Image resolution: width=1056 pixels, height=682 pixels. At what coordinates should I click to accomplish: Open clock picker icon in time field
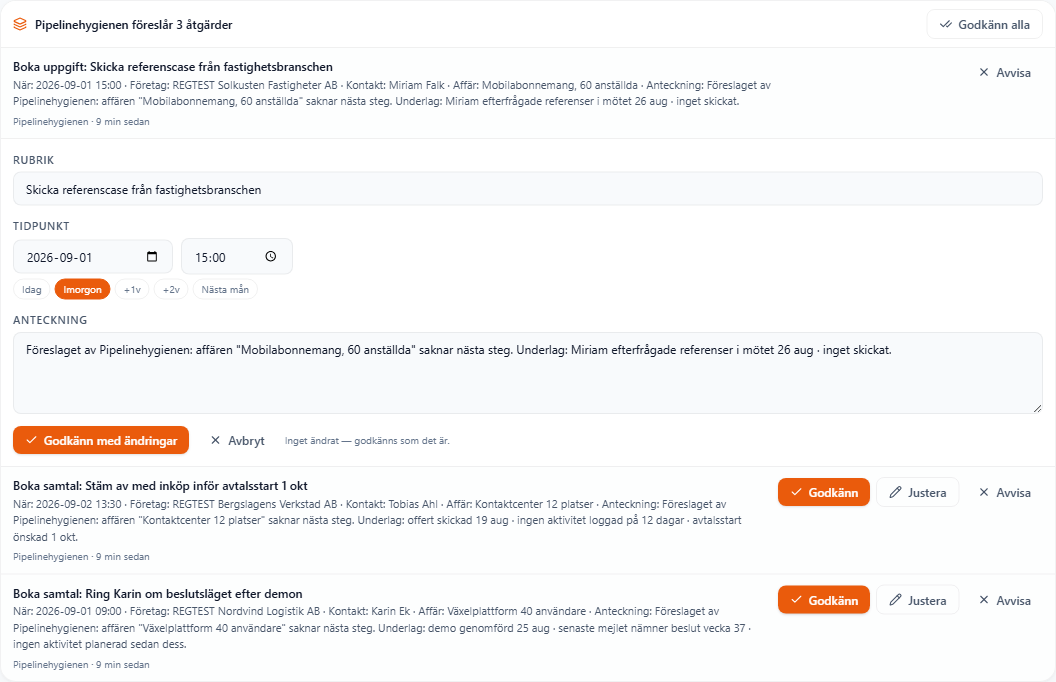tap(271, 257)
